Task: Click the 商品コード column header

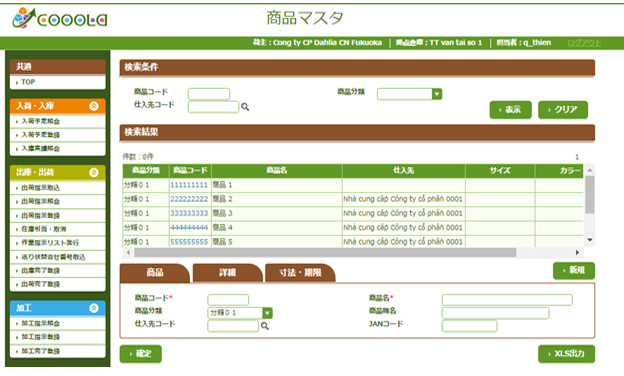Action: [x=190, y=171]
